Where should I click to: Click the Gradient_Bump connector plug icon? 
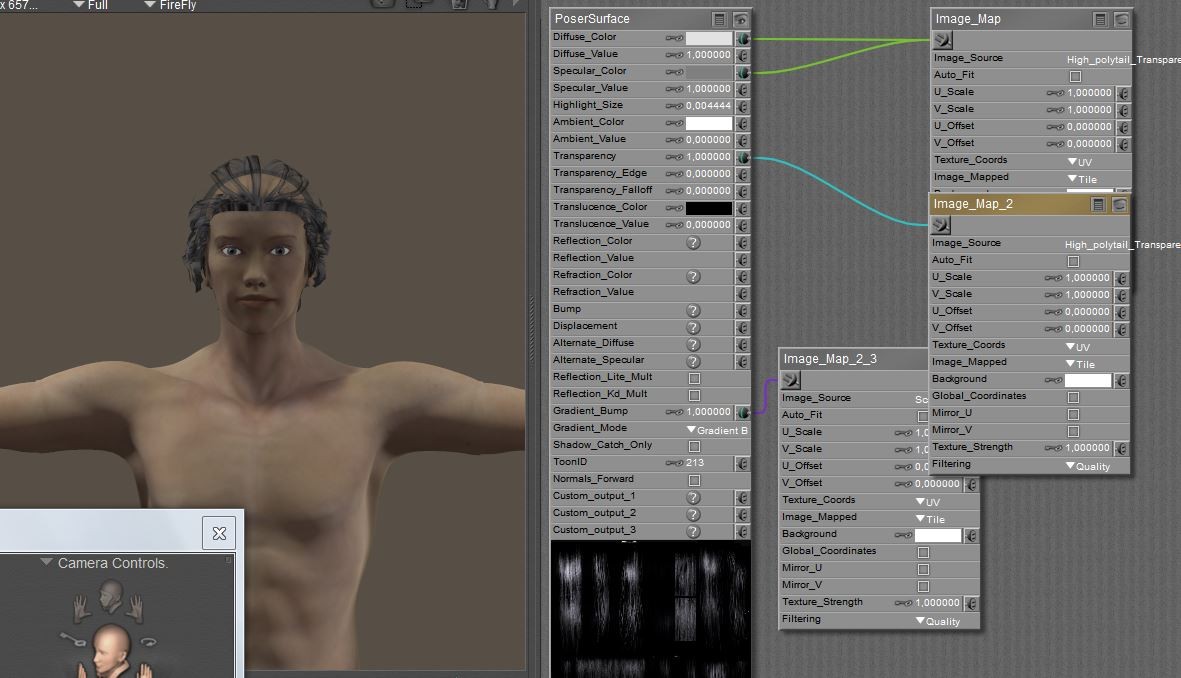[742, 412]
